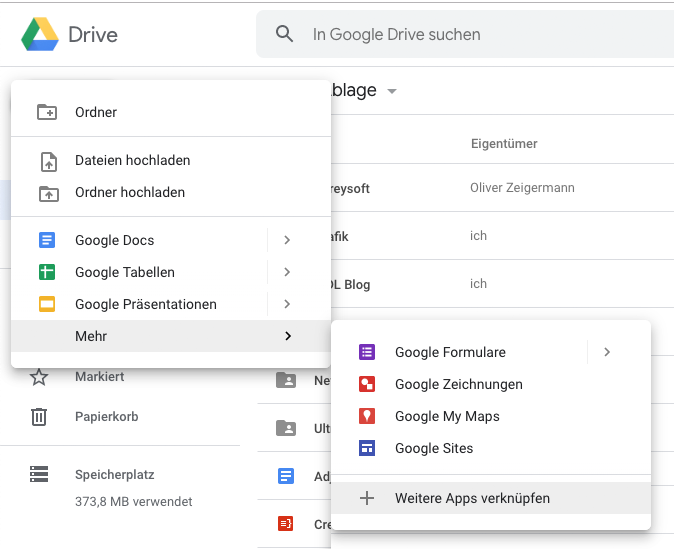Image resolution: width=674 pixels, height=549 pixels.
Task: Click the shared folder icon in the 'Ne' row
Action: 286,380
